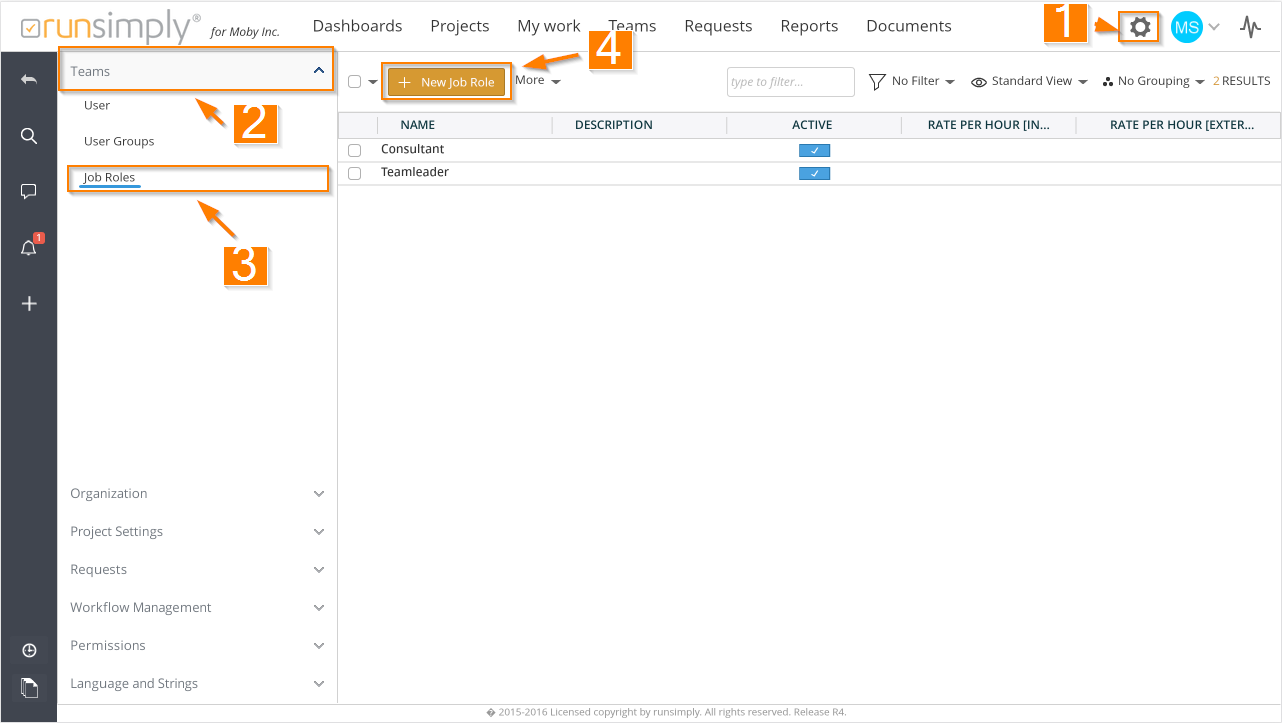Viewport: 1282px width, 723px height.
Task: Open the clock time tracking icon
Action: (29, 651)
